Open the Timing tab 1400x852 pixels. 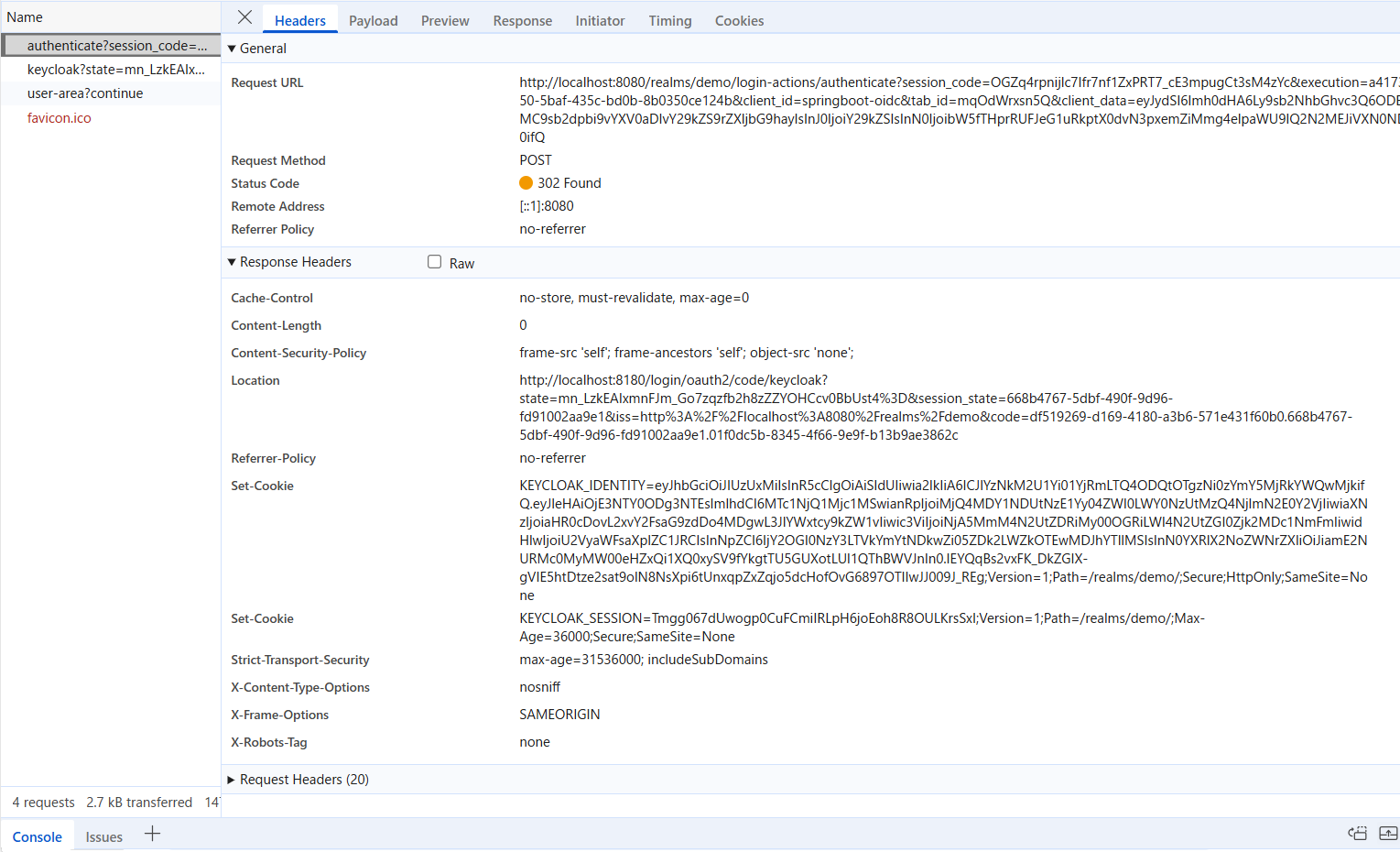pos(670,20)
